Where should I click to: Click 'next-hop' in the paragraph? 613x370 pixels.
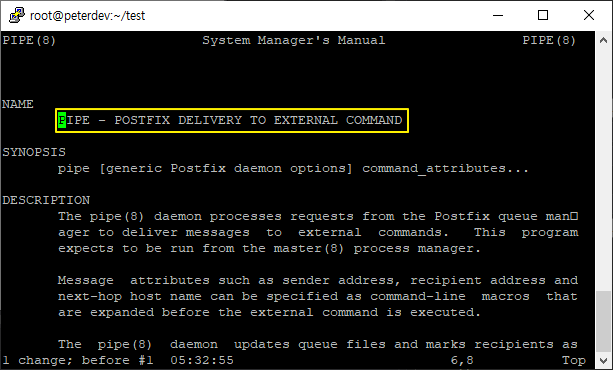coord(90,297)
